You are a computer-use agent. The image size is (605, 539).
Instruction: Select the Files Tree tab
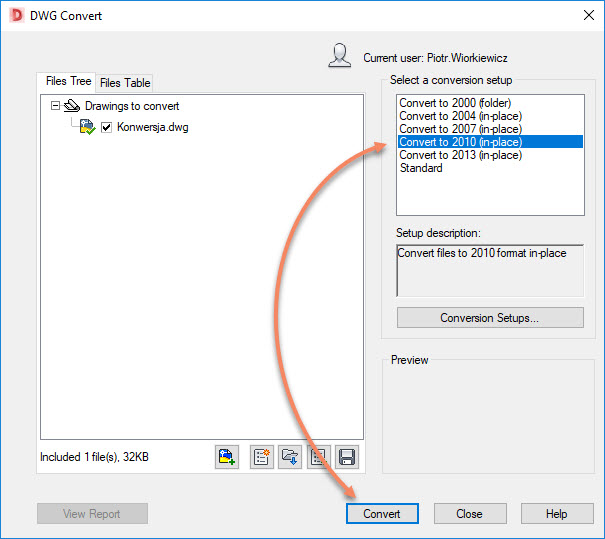(68, 82)
